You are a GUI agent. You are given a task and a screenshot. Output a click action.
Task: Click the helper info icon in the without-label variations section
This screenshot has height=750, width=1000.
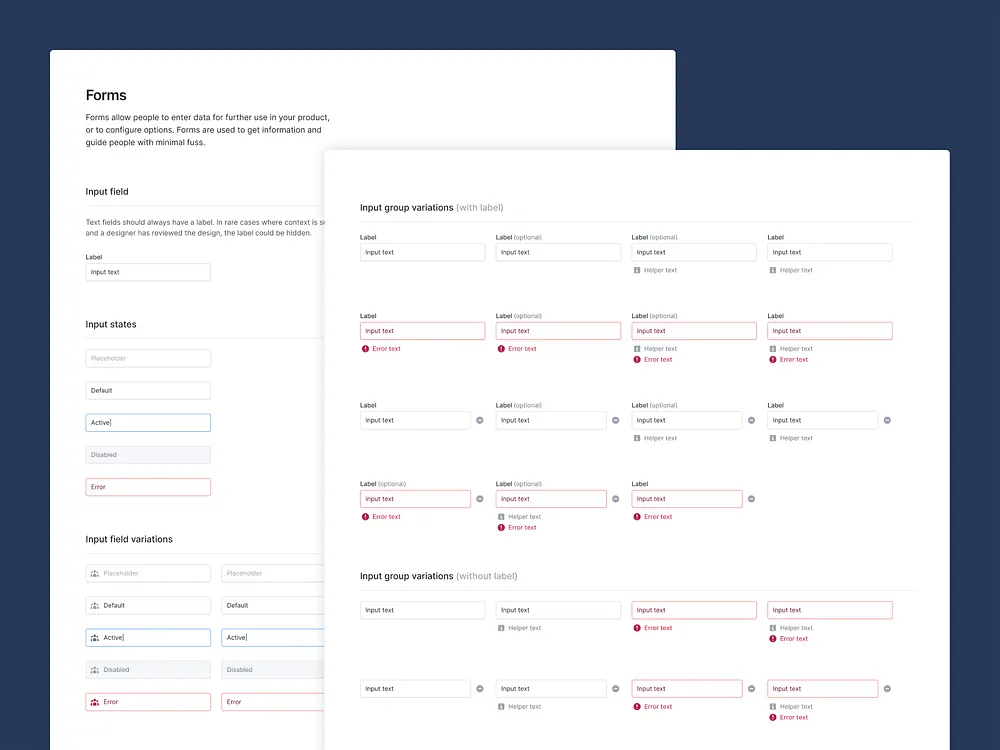[502, 627]
